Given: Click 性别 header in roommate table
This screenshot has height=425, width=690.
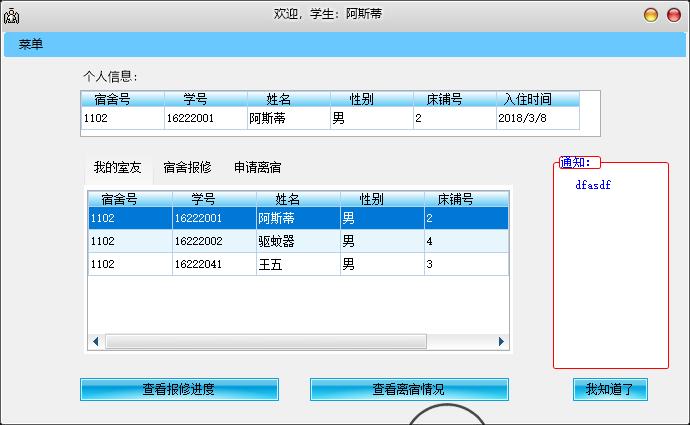Looking at the screenshot, I should 382,199.
